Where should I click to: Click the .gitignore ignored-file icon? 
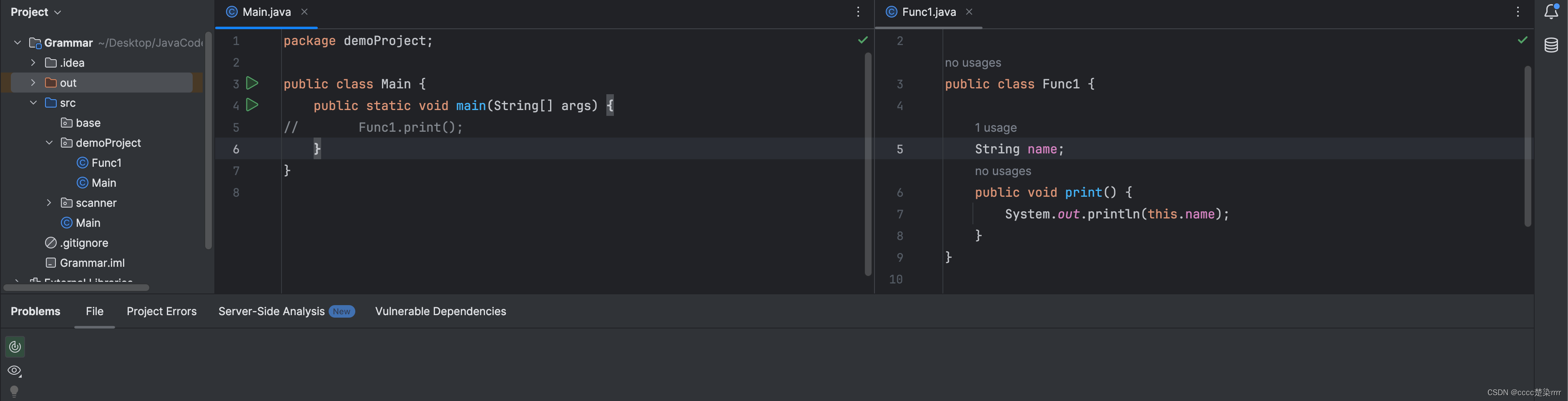click(51, 243)
